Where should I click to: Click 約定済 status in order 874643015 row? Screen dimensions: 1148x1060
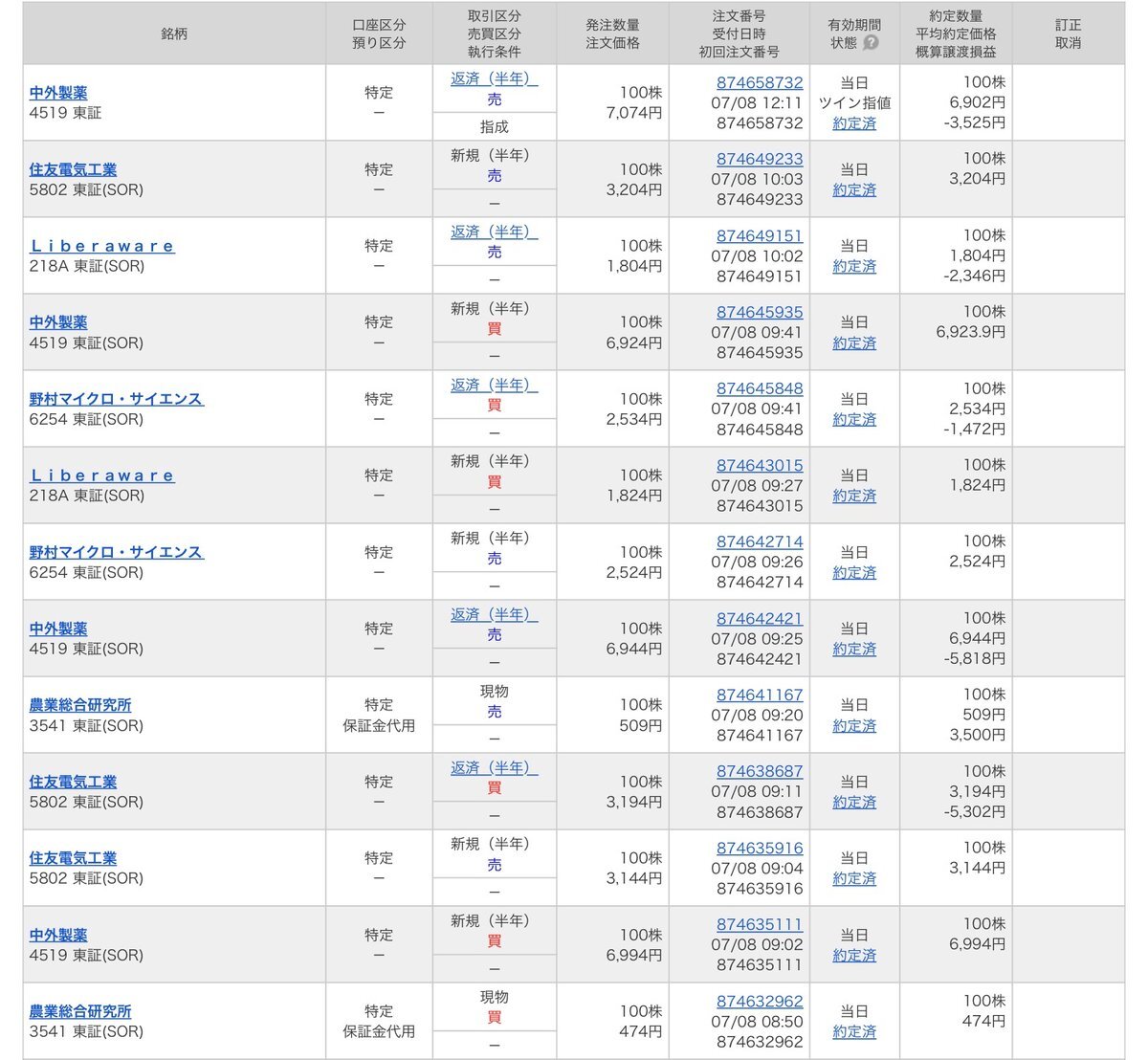coord(854,496)
